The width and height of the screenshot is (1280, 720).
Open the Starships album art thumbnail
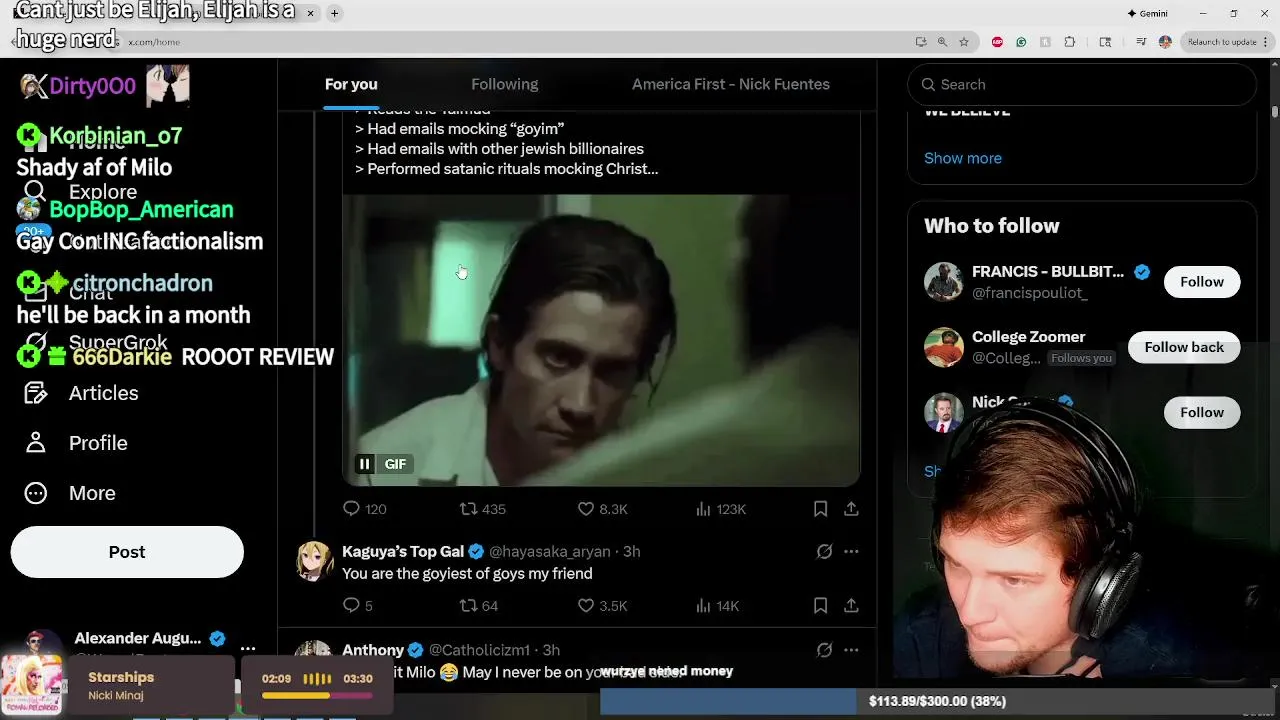[31, 685]
